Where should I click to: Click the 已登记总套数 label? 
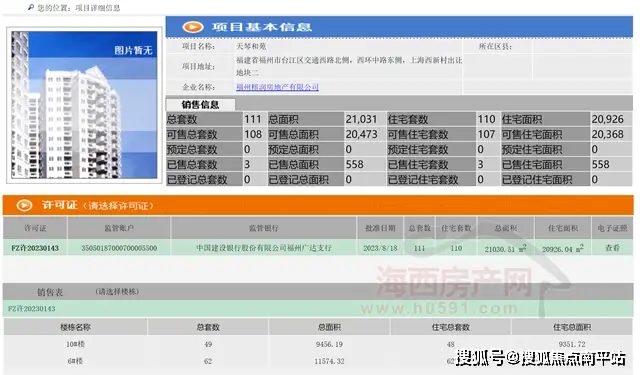(x=197, y=180)
